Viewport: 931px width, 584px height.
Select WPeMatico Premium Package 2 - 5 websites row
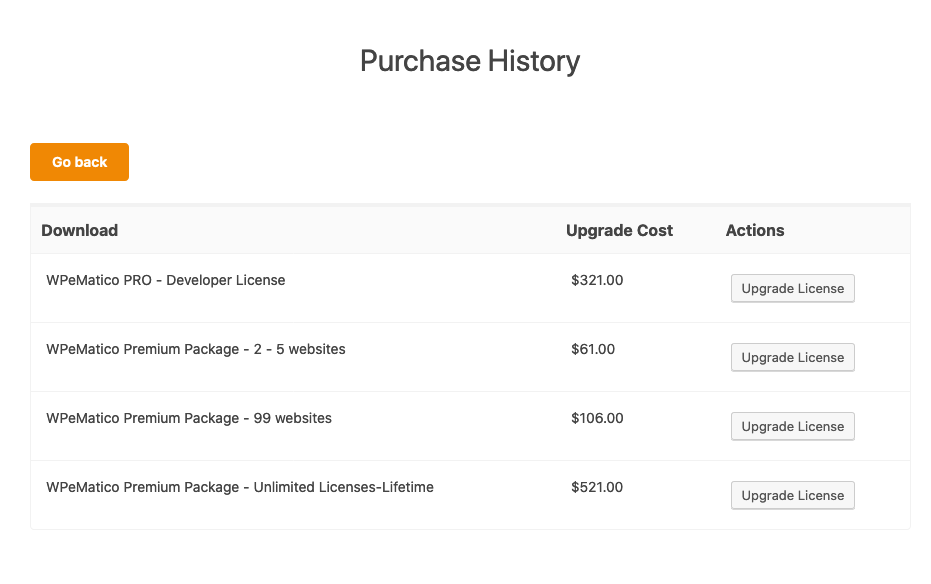tap(470, 357)
